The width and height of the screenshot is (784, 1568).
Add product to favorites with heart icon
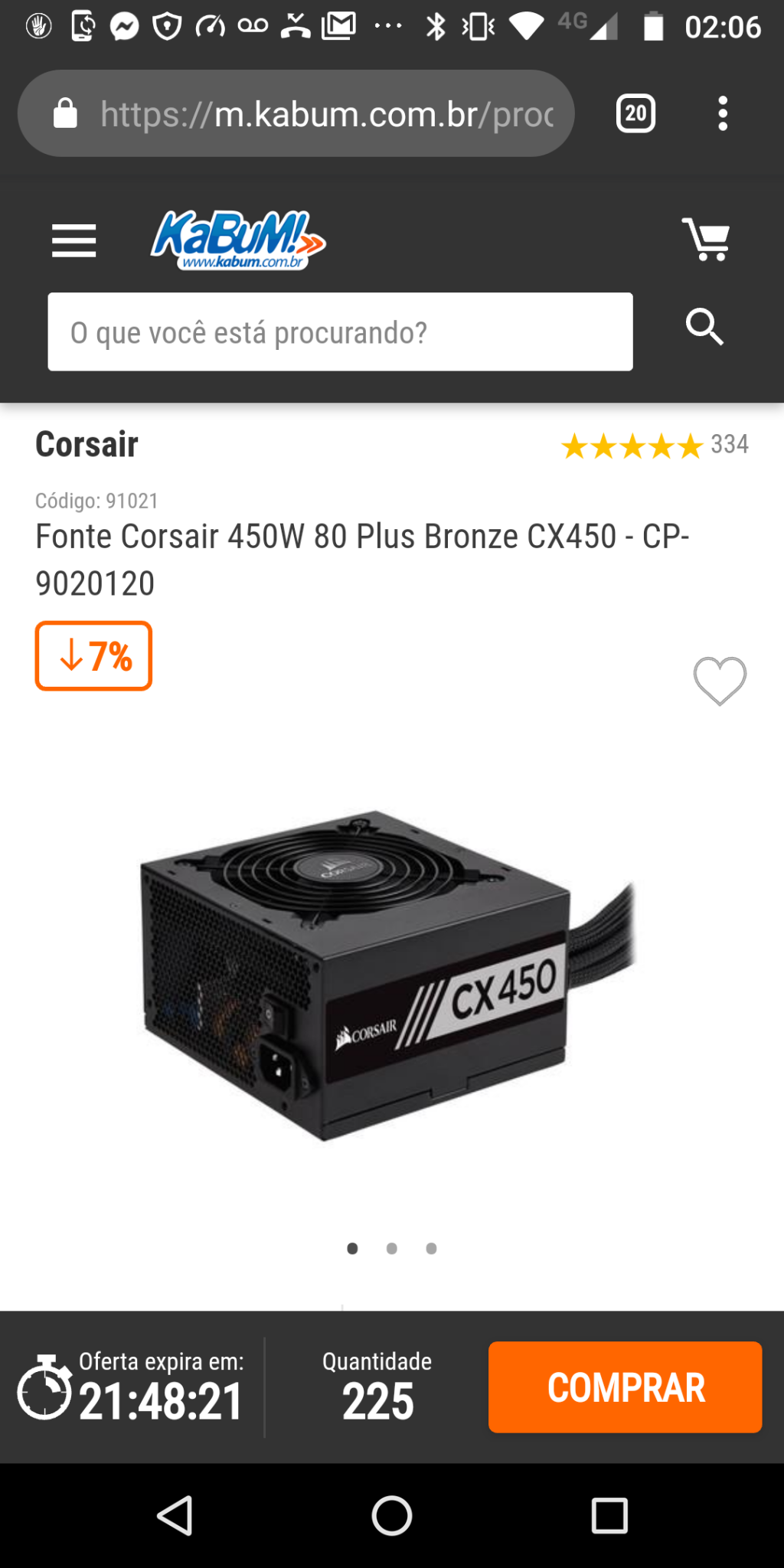pos(720,681)
